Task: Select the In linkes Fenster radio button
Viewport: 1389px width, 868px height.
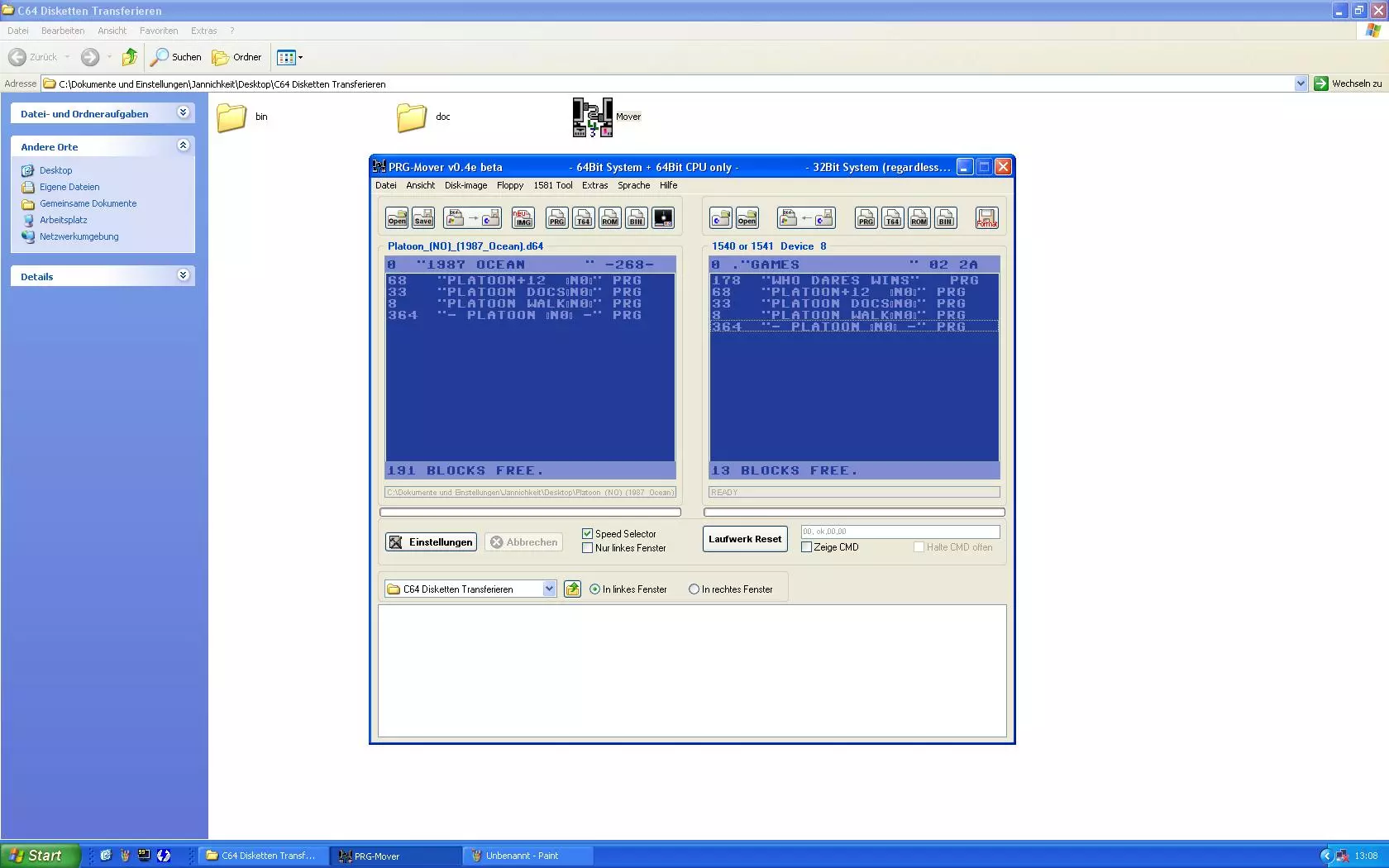Action: (x=594, y=589)
